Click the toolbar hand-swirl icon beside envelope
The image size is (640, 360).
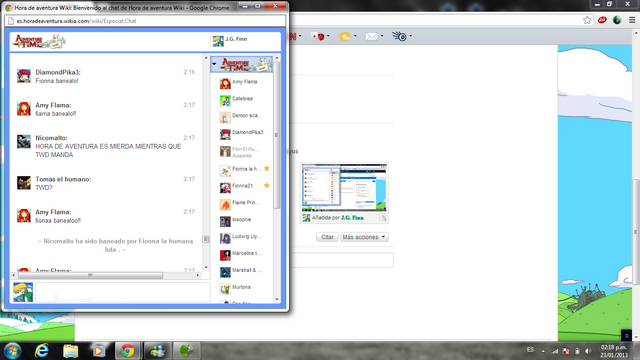click(x=399, y=36)
